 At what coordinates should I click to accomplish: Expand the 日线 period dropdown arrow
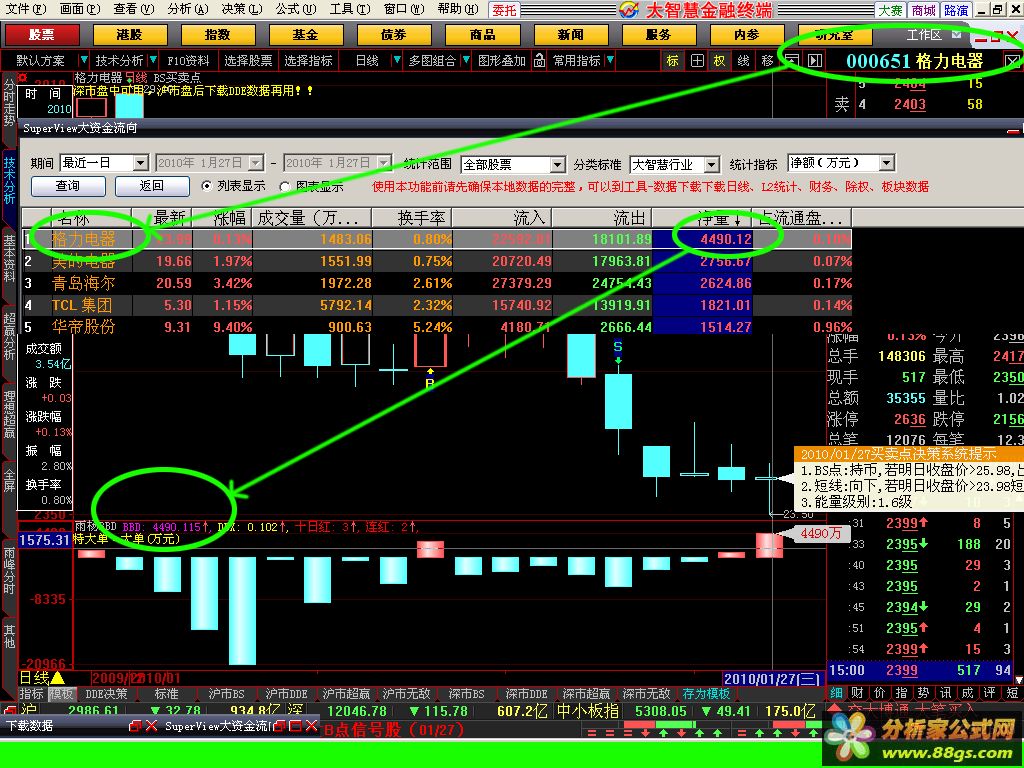[396, 61]
